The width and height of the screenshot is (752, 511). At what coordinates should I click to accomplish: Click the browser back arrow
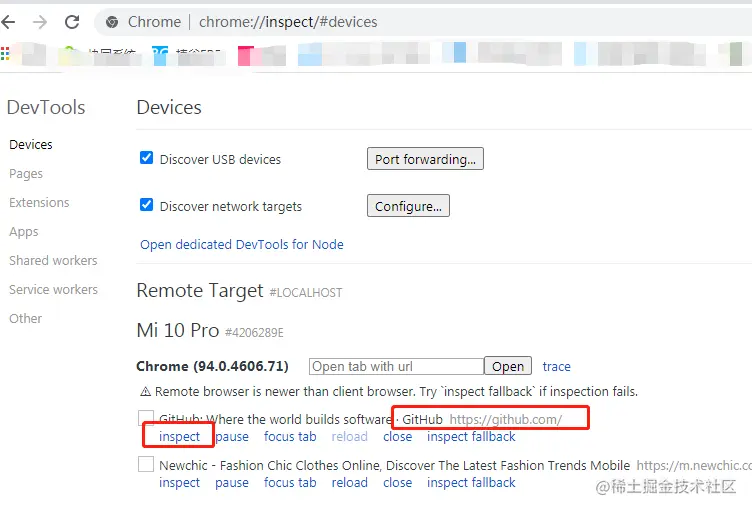tap(8, 22)
